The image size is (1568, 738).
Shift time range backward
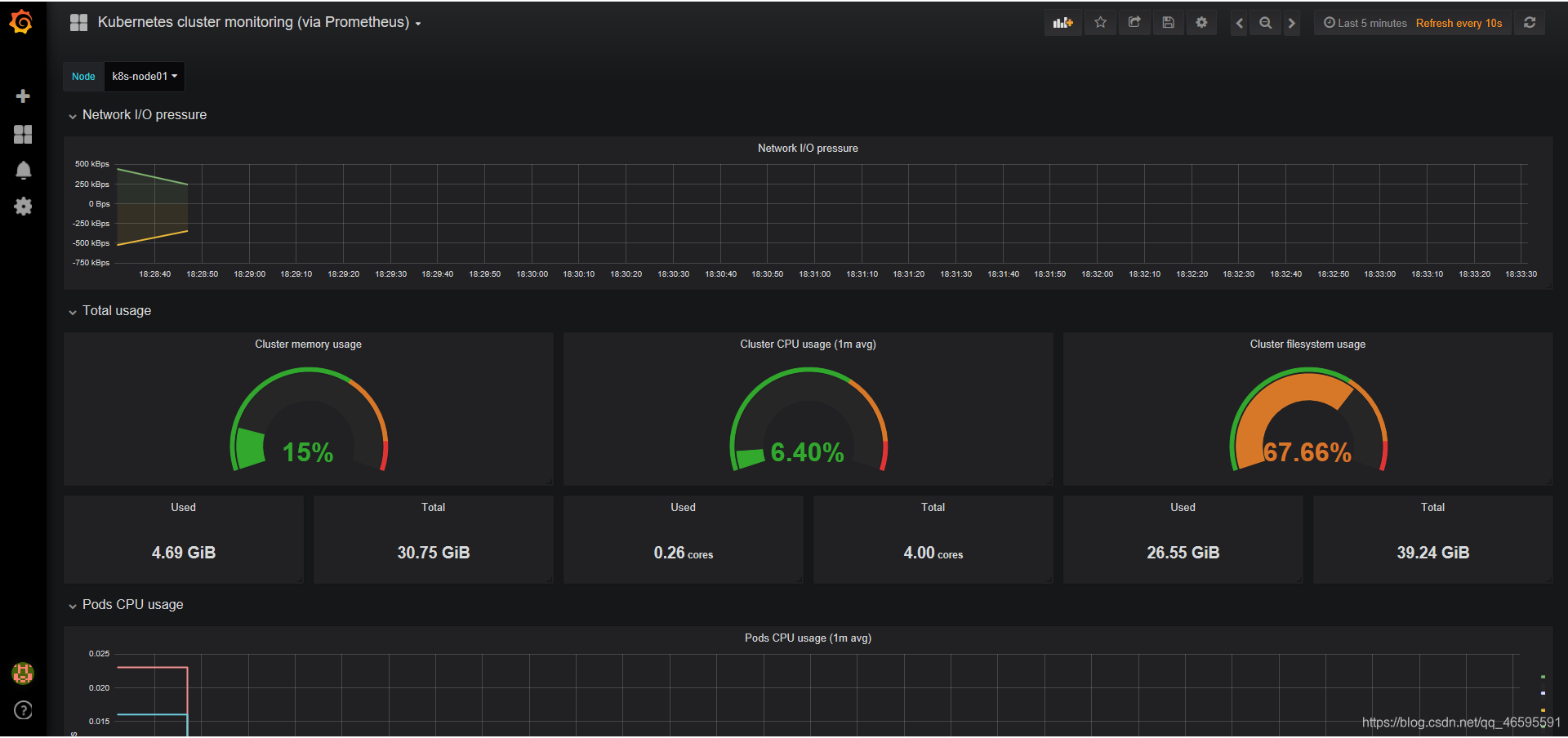tap(1240, 23)
